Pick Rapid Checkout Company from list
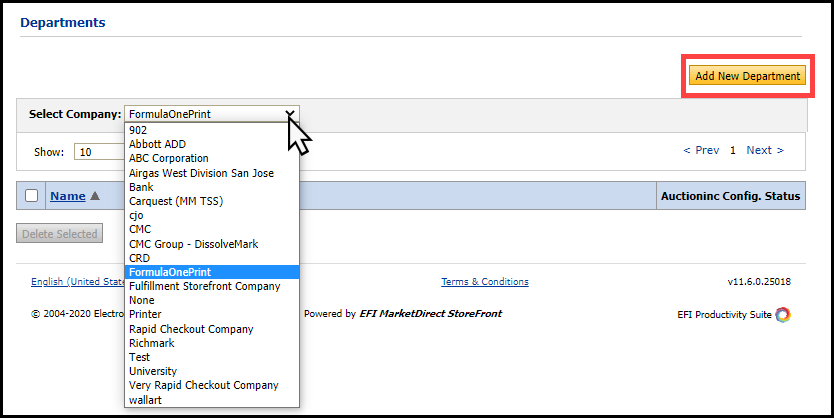This screenshot has height=418, width=834. point(191,329)
